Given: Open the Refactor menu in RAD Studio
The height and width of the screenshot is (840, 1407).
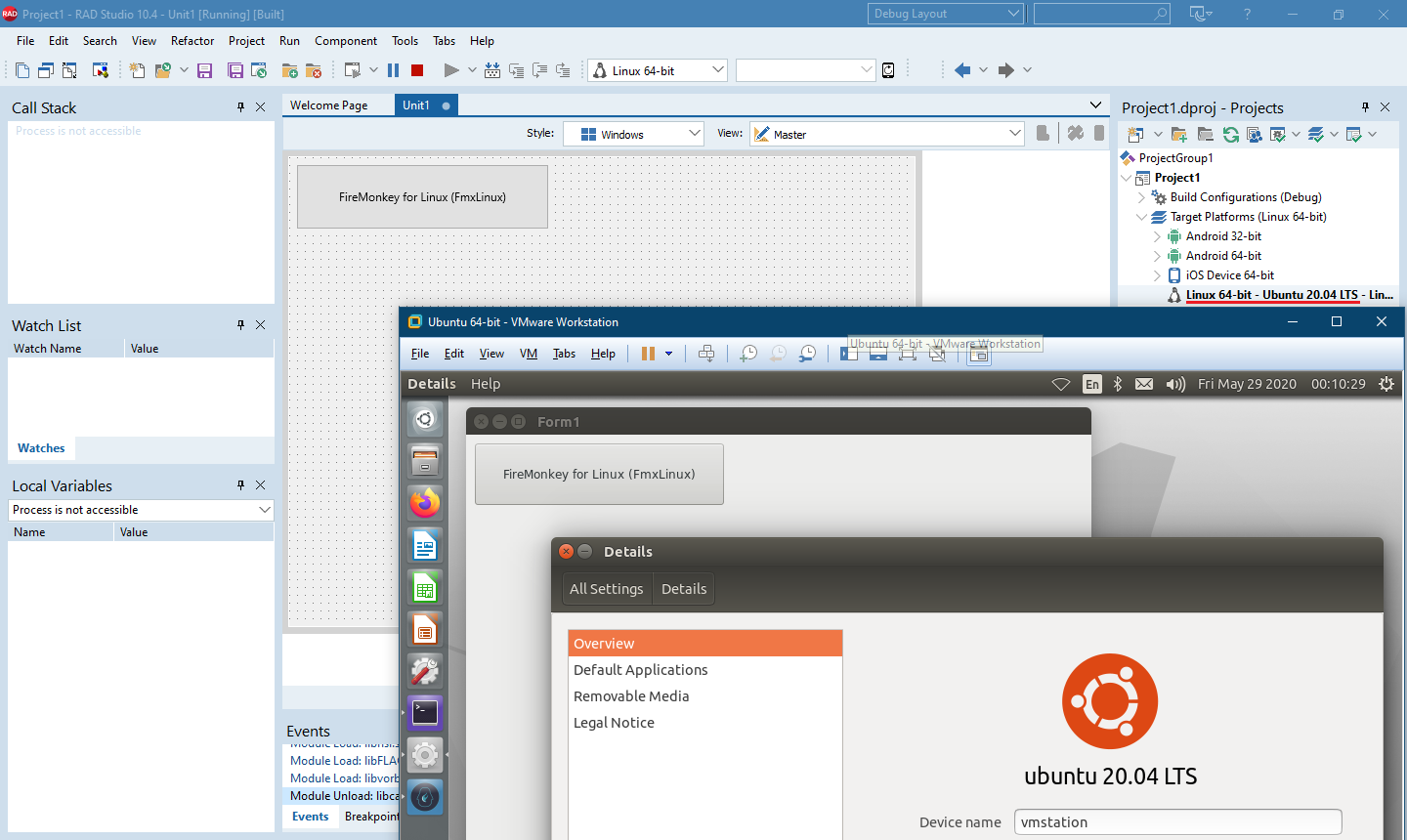Looking at the screenshot, I should click(192, 41).
